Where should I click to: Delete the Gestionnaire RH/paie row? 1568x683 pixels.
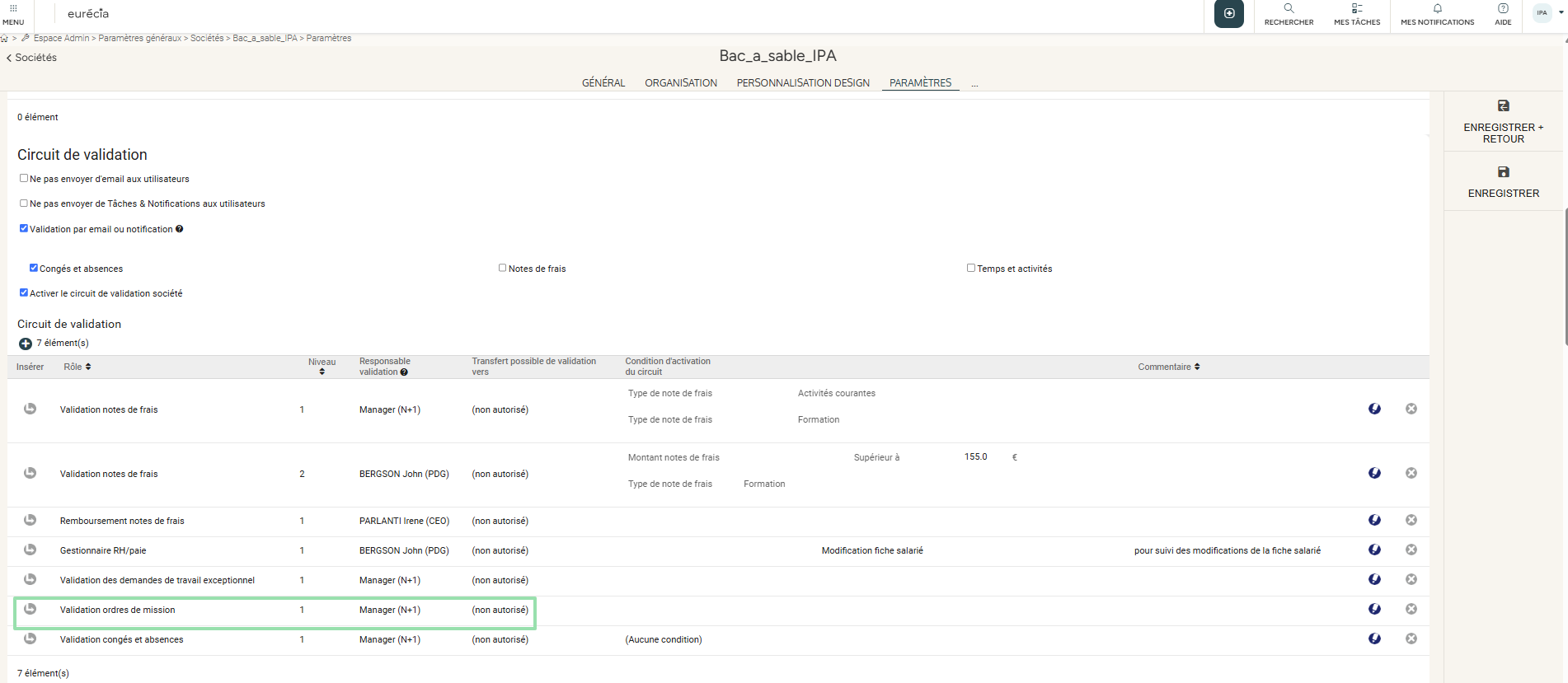(x=1411, y=550)
